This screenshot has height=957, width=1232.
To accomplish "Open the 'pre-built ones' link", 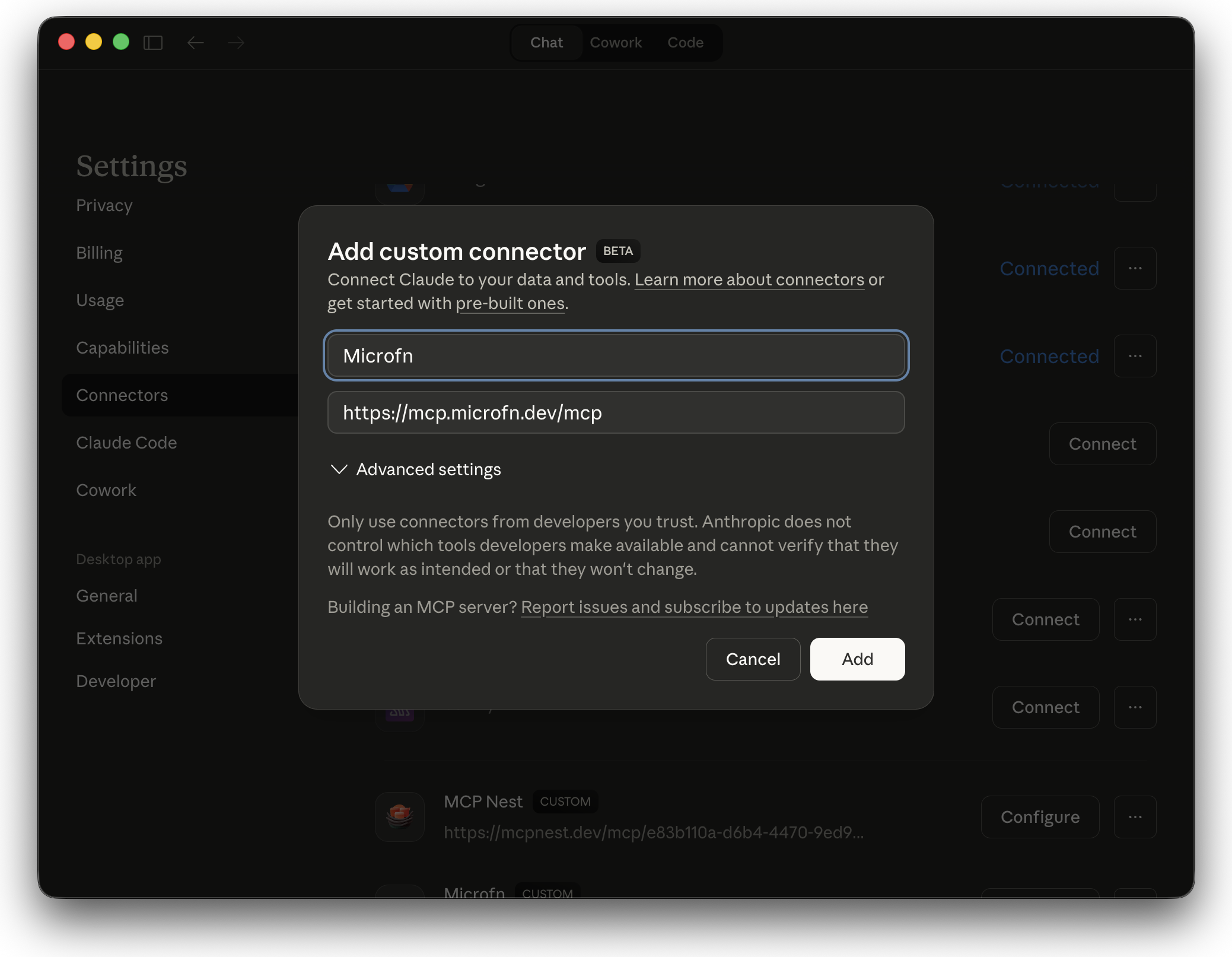I will click(510, 303).
